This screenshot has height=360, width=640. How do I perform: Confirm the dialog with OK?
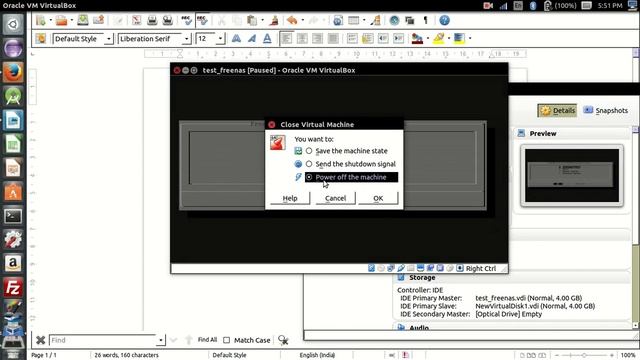coord(378,198)
